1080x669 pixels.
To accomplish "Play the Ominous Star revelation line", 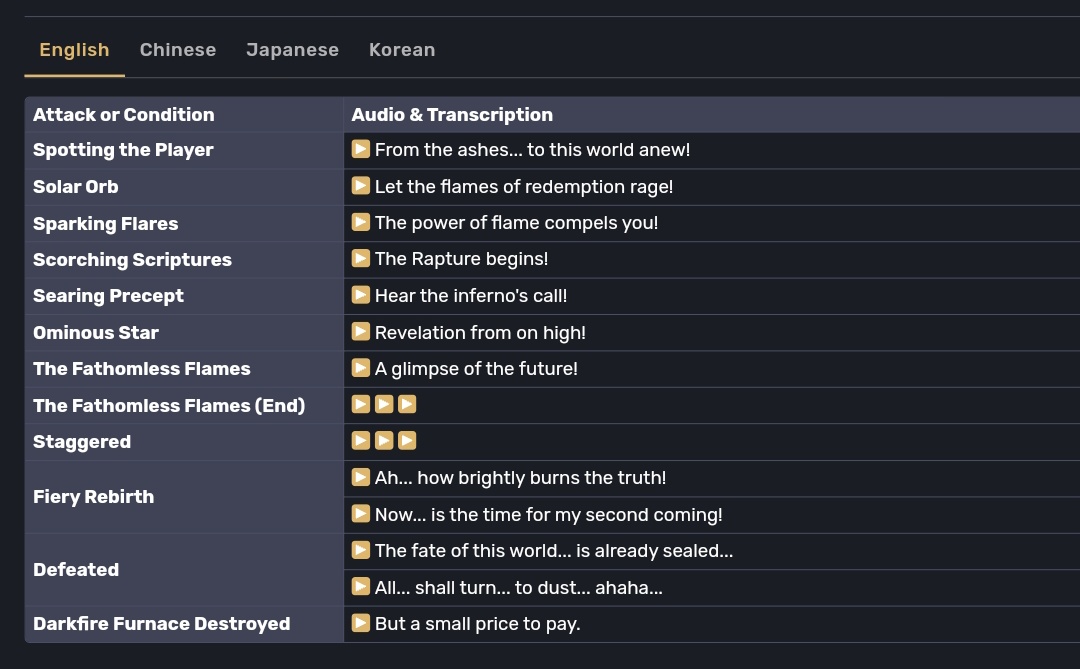I will (x=360, y=331).
